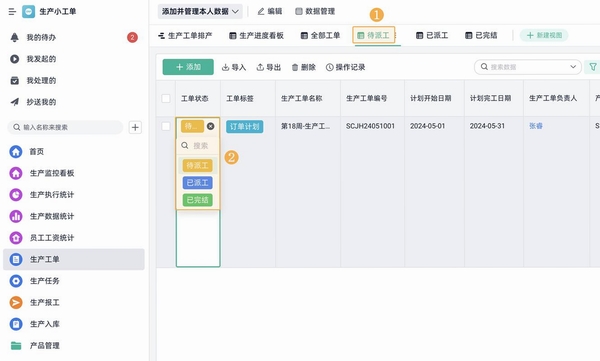Viewport: 600px width, 361px height.
Task: Open the filter funnel icon
Action: pyautogui.click(x=593, y=67)
